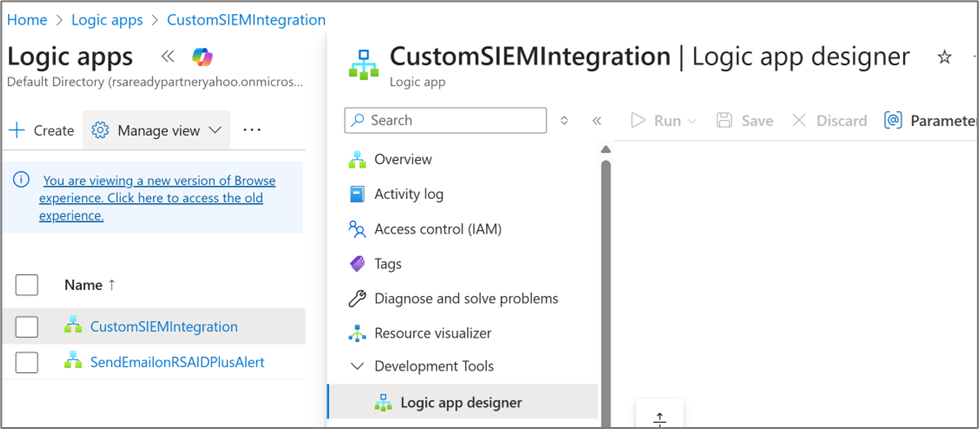
Task: Check the SendEmailonRSAIDPlusAlert row checkbox
Action: 27,362
